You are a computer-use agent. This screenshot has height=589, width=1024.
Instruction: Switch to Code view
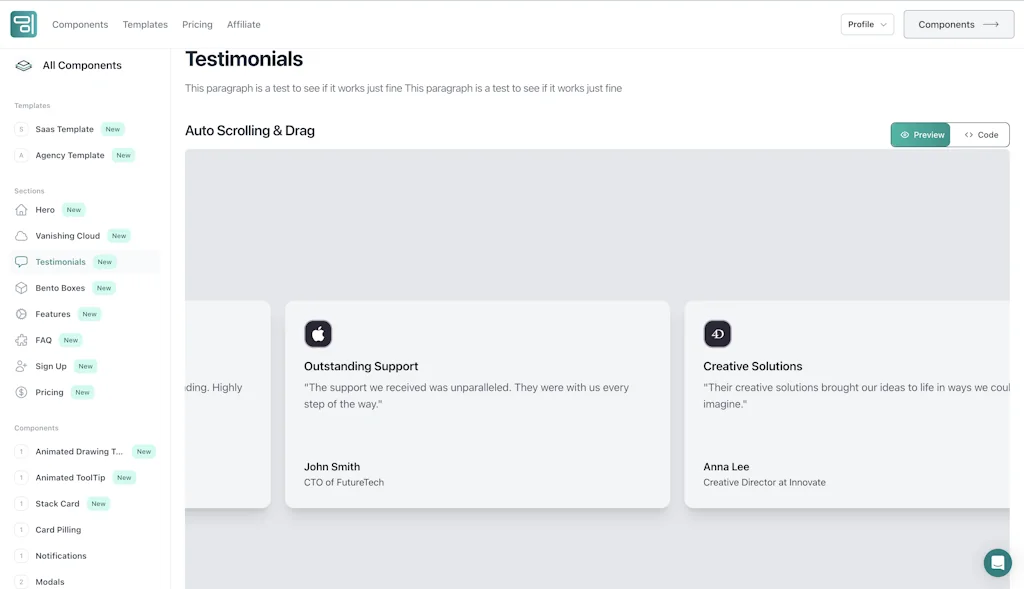tap(980, 135)
